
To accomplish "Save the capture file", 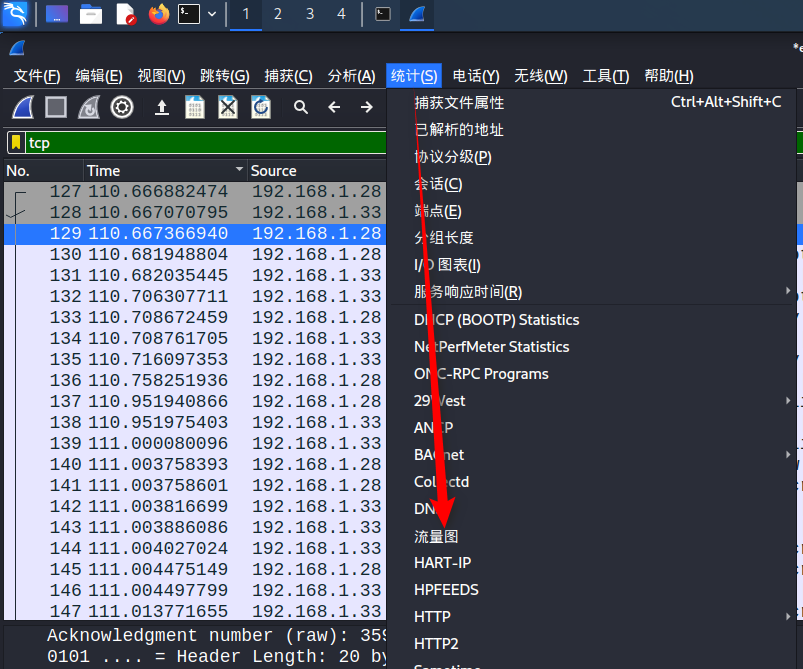I will coord(195,108).
